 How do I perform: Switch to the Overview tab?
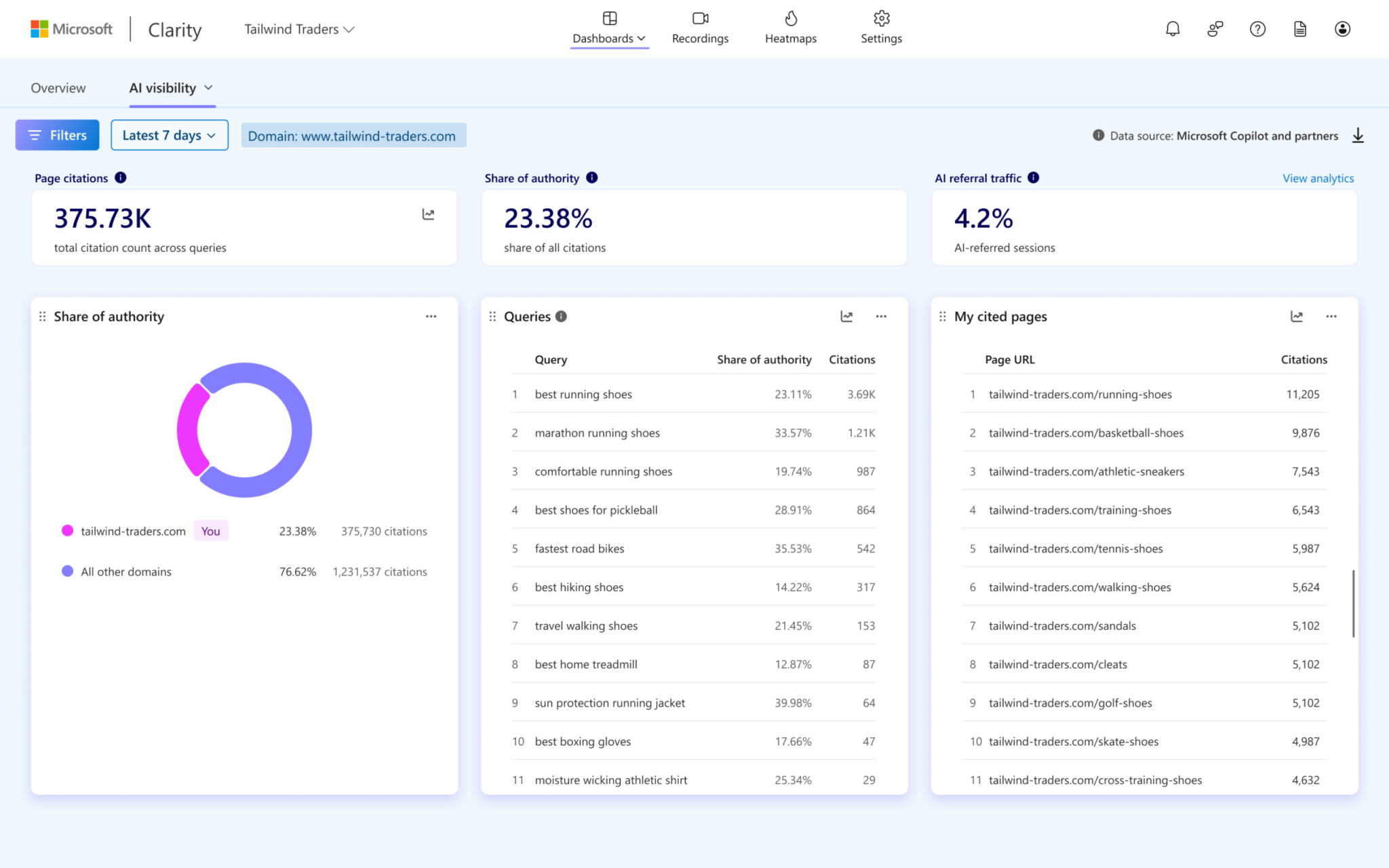click(58, 88)
